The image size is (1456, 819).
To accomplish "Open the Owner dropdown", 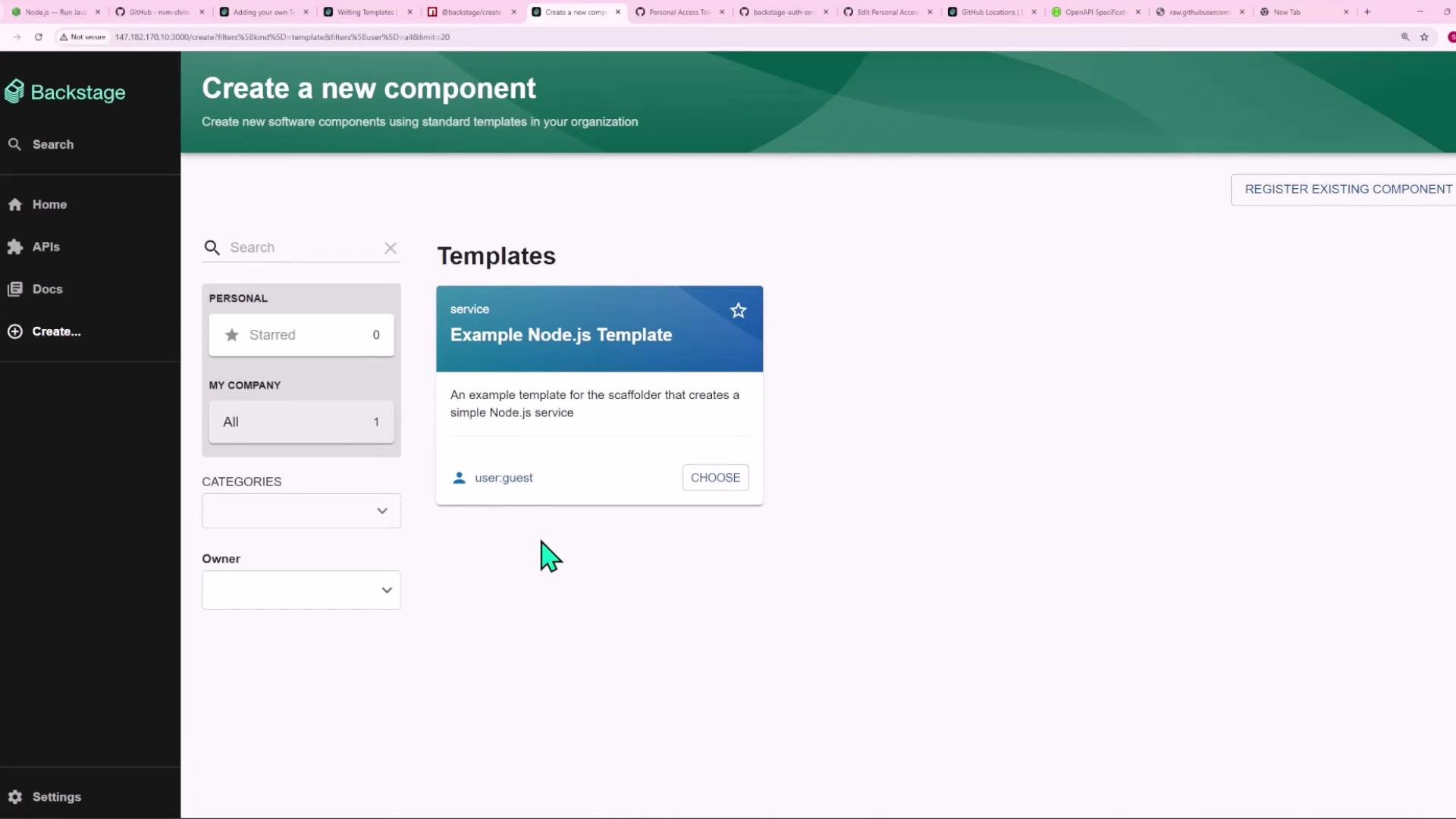I will click(301, 590).
